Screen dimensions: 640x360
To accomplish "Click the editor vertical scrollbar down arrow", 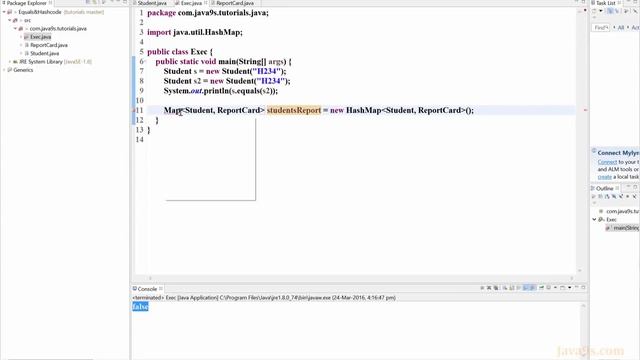I will (580, 271).
